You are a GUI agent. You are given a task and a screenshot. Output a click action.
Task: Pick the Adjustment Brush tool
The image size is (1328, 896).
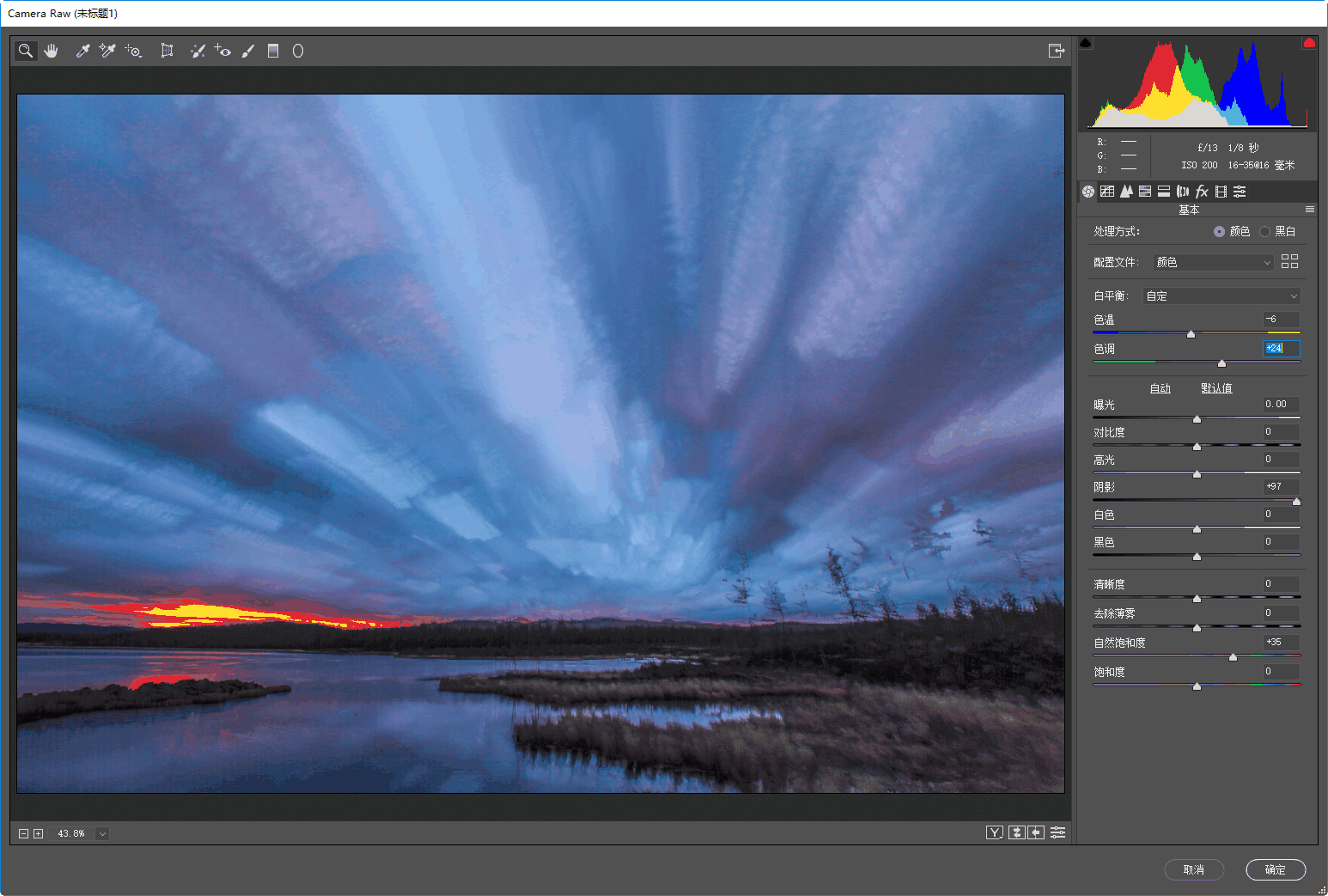[x=248, y=51]
